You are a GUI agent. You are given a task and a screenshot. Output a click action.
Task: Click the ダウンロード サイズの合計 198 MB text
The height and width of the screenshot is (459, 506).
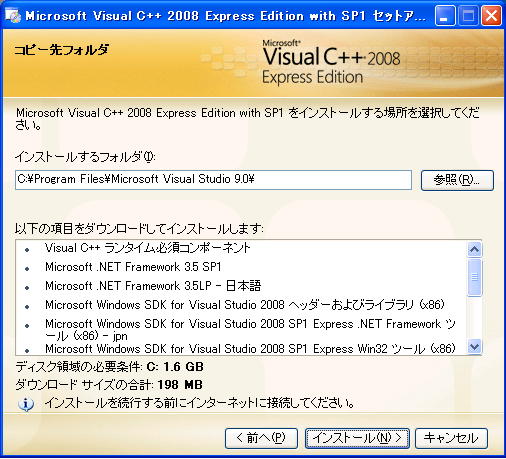point(109,385)
